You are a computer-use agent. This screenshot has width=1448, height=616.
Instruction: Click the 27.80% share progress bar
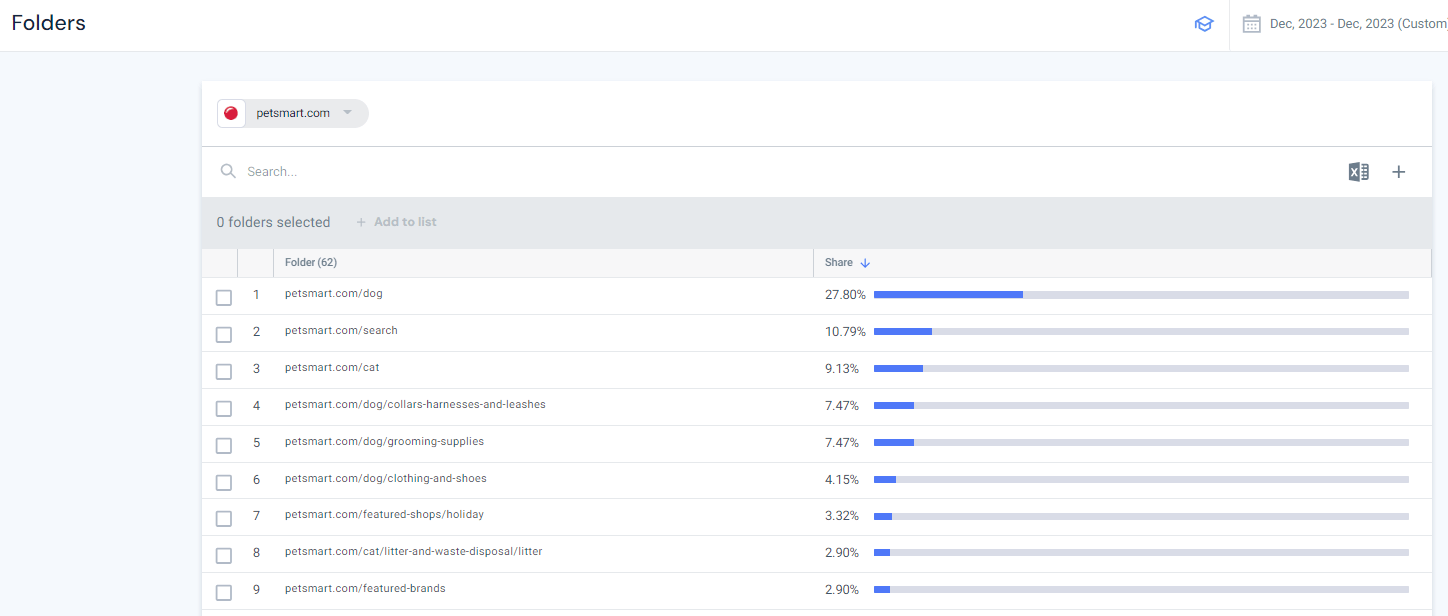pyautogui.click(x=1141, y=295)
